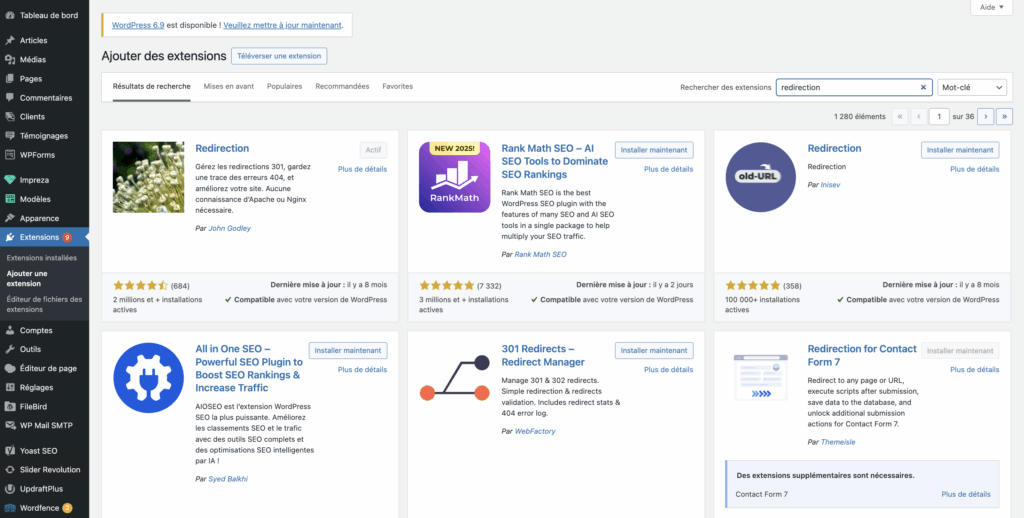Jump to the last results page
The height and width of the screenshot is (518, 1024).
coord(1004,116)
